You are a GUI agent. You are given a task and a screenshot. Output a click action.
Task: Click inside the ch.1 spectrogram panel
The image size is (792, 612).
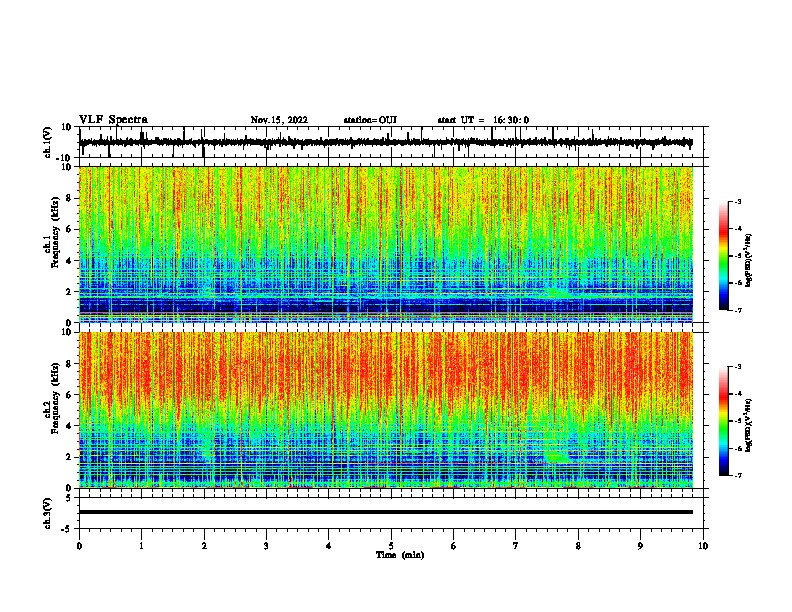(386, 244)
